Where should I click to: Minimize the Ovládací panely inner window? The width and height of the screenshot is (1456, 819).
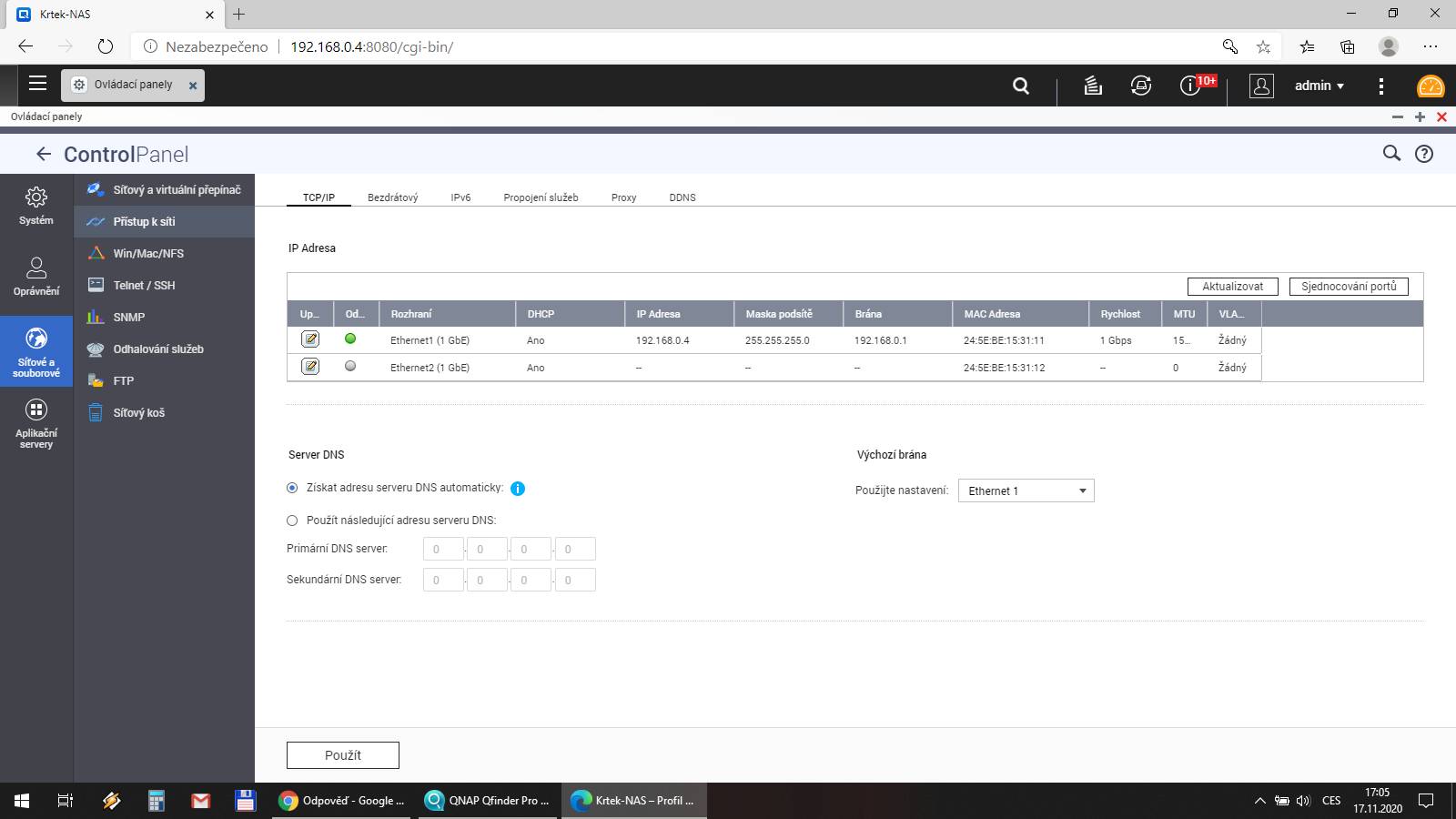click(1398, 116)
